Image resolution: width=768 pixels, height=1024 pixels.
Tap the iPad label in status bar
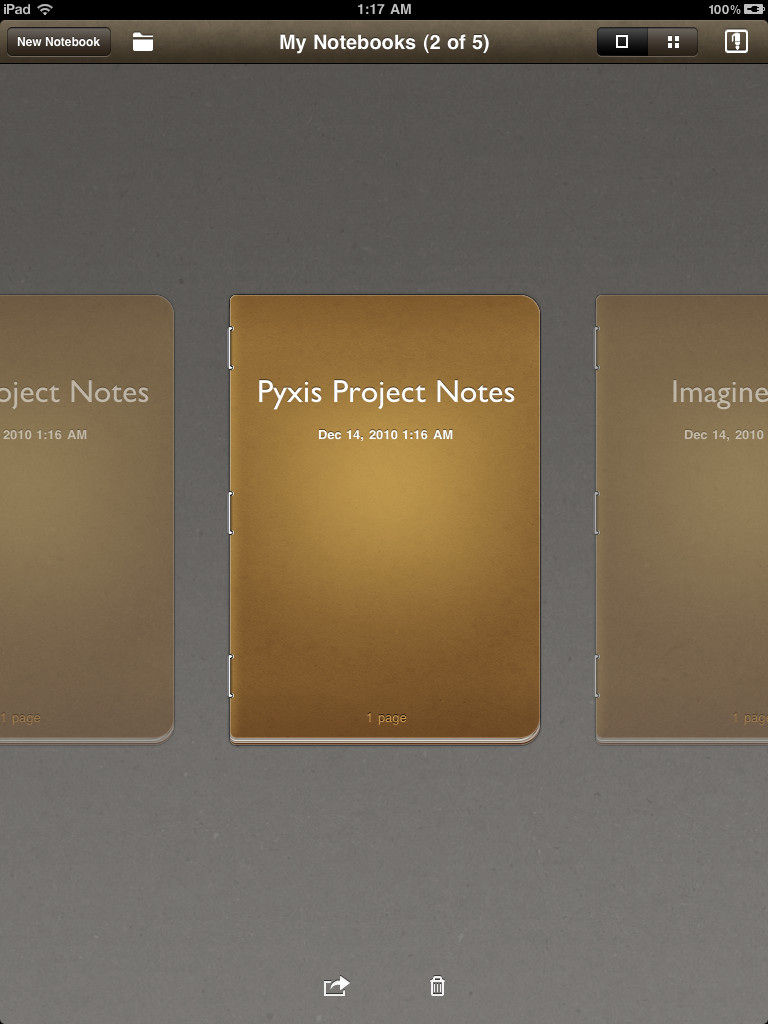tap(17, 9)
